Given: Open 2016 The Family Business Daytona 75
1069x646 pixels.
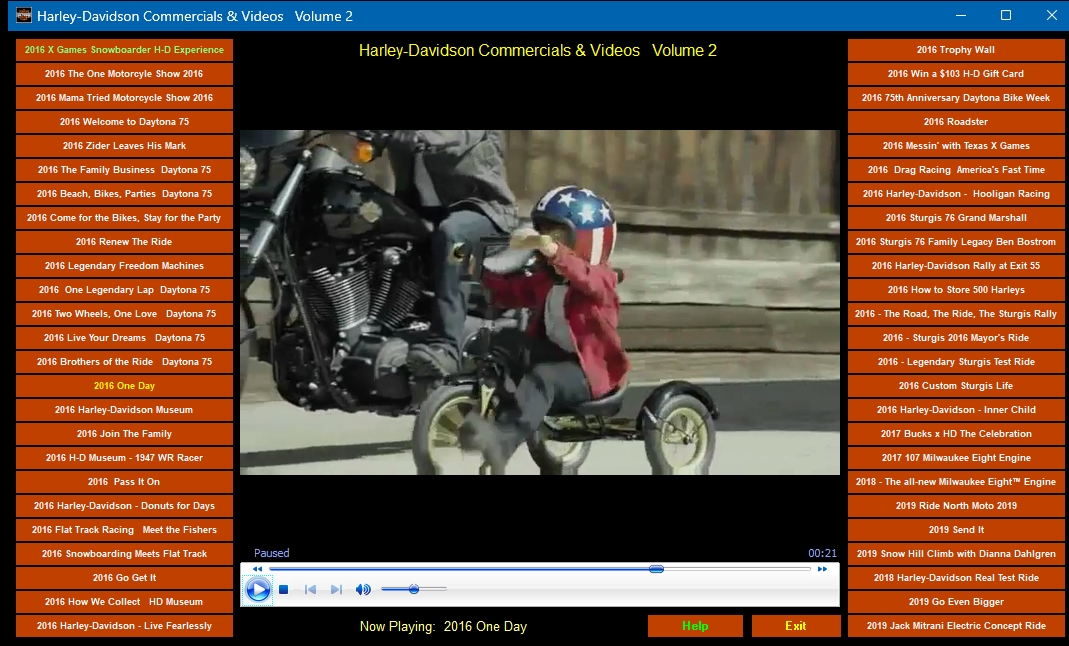Looking at the screenshot, I should click(124, 170).
